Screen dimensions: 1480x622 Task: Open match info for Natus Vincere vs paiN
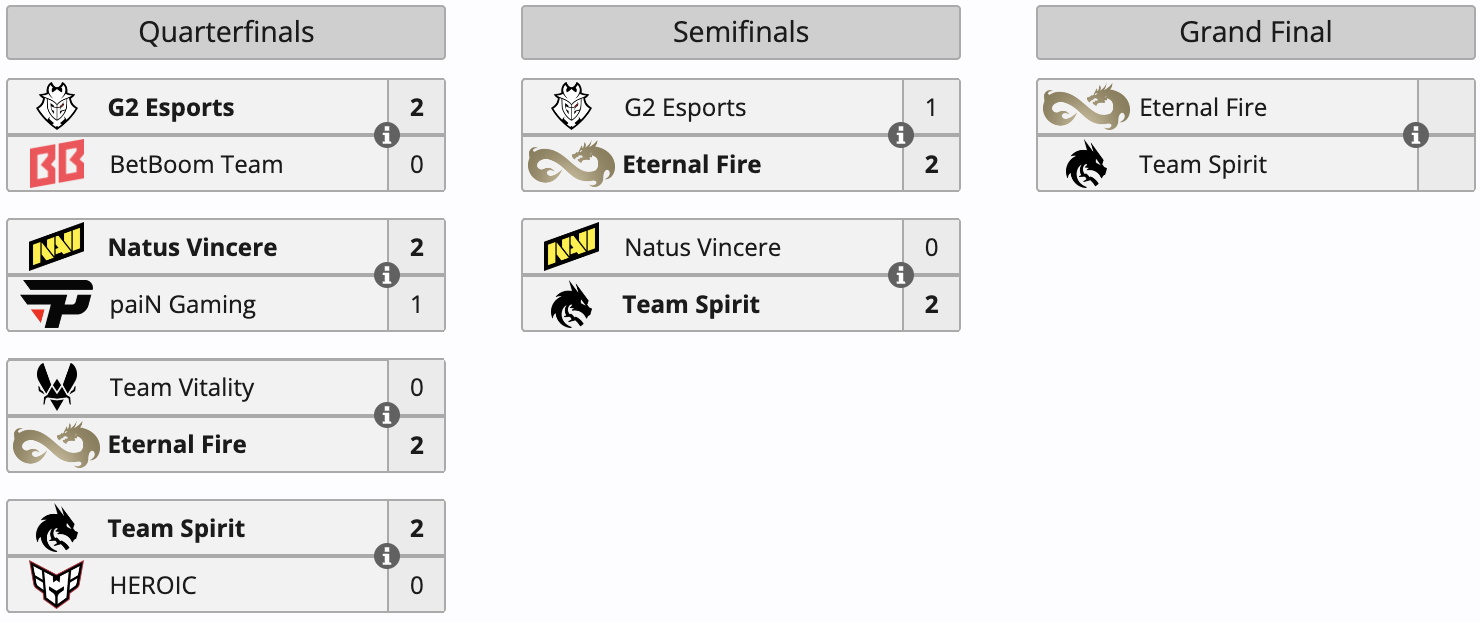click(387, 275)
